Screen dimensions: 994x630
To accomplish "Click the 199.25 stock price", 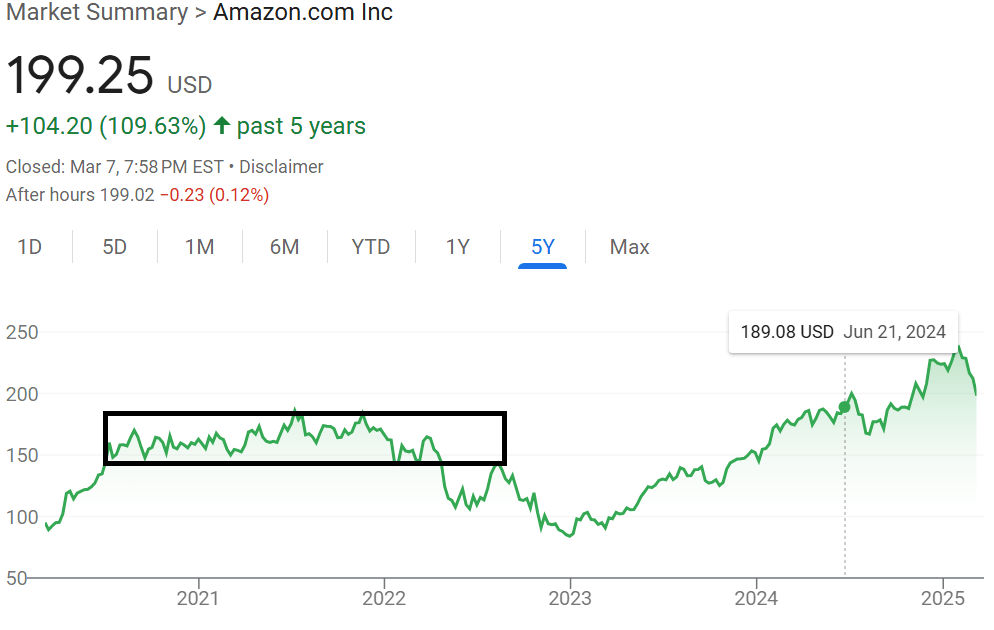I will [81, 76].
